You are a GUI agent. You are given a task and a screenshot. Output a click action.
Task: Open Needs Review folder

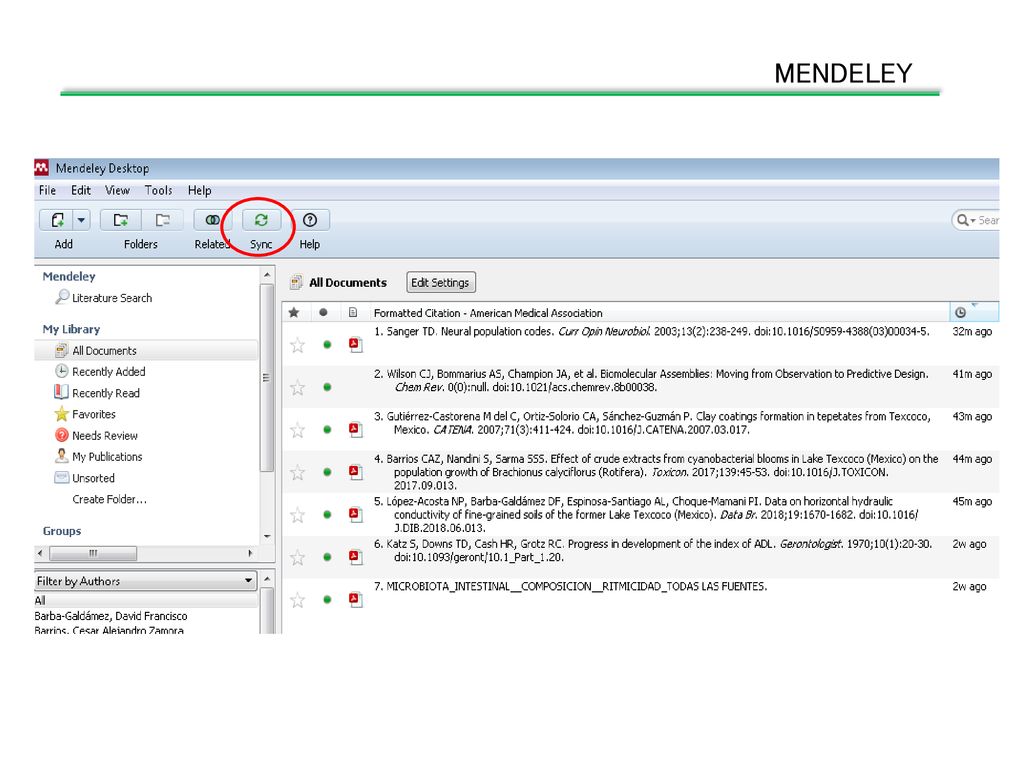coord(104,436)
